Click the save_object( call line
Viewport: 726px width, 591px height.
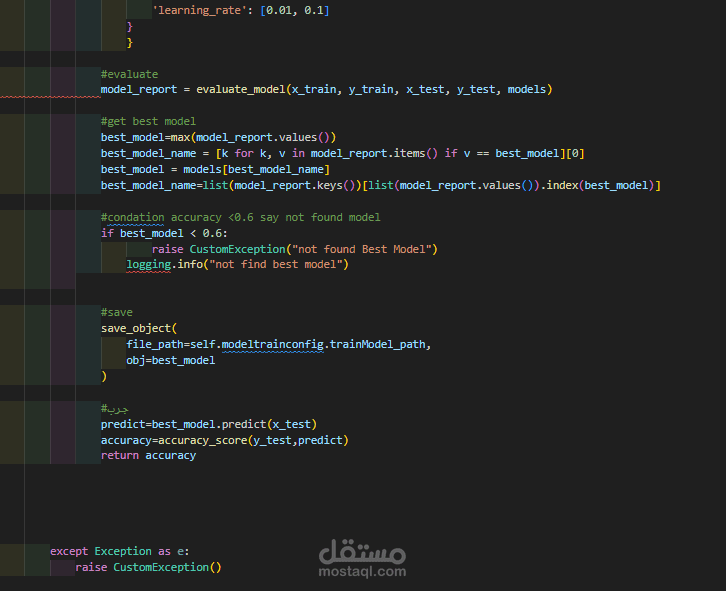[139, 328]
